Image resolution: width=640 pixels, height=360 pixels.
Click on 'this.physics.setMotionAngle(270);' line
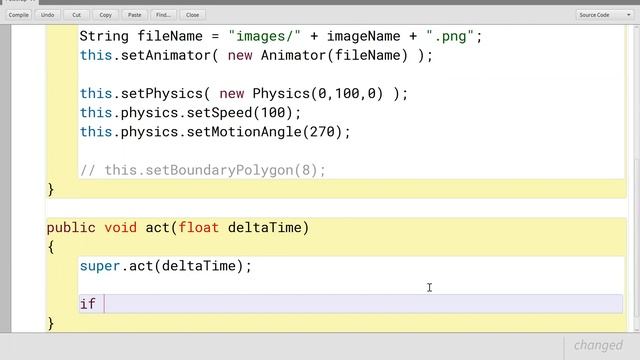pos(215,132)
